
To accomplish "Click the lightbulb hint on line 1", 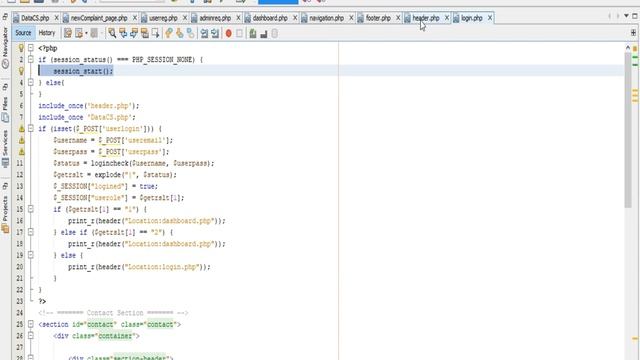I will click(x=21, y=48).
